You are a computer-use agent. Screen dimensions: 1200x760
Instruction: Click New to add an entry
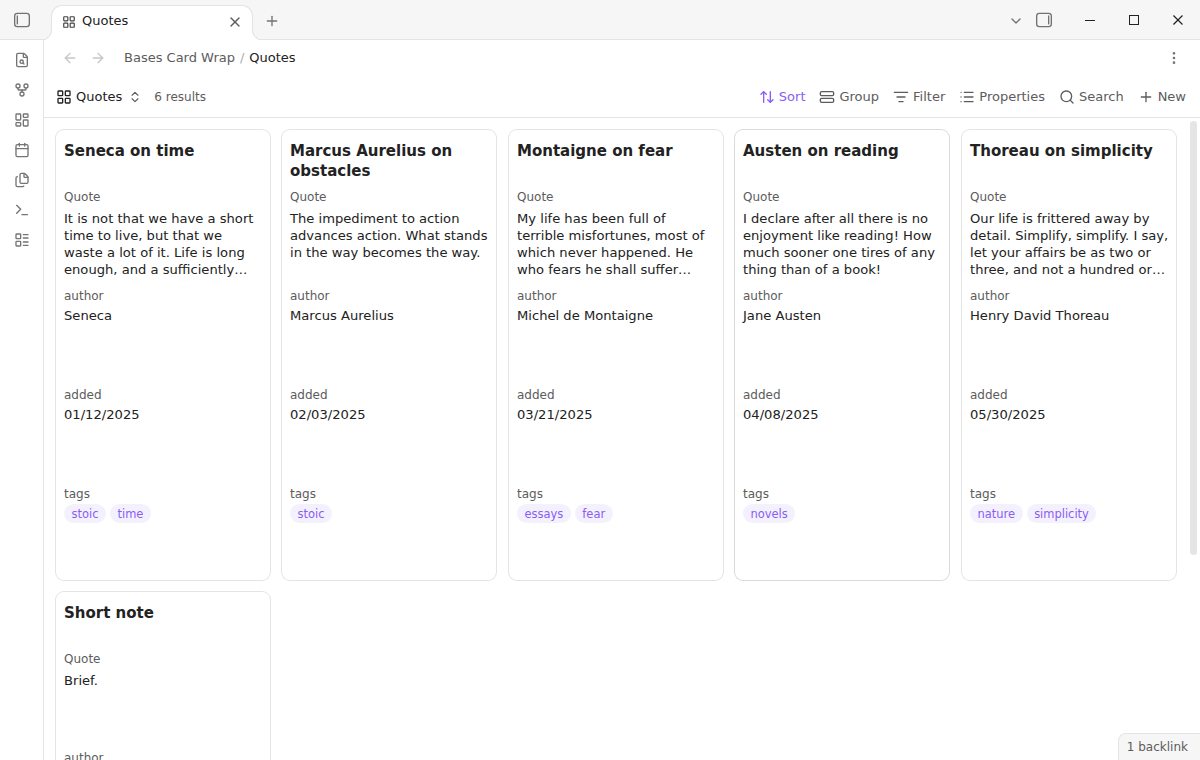click(1163, 97)
